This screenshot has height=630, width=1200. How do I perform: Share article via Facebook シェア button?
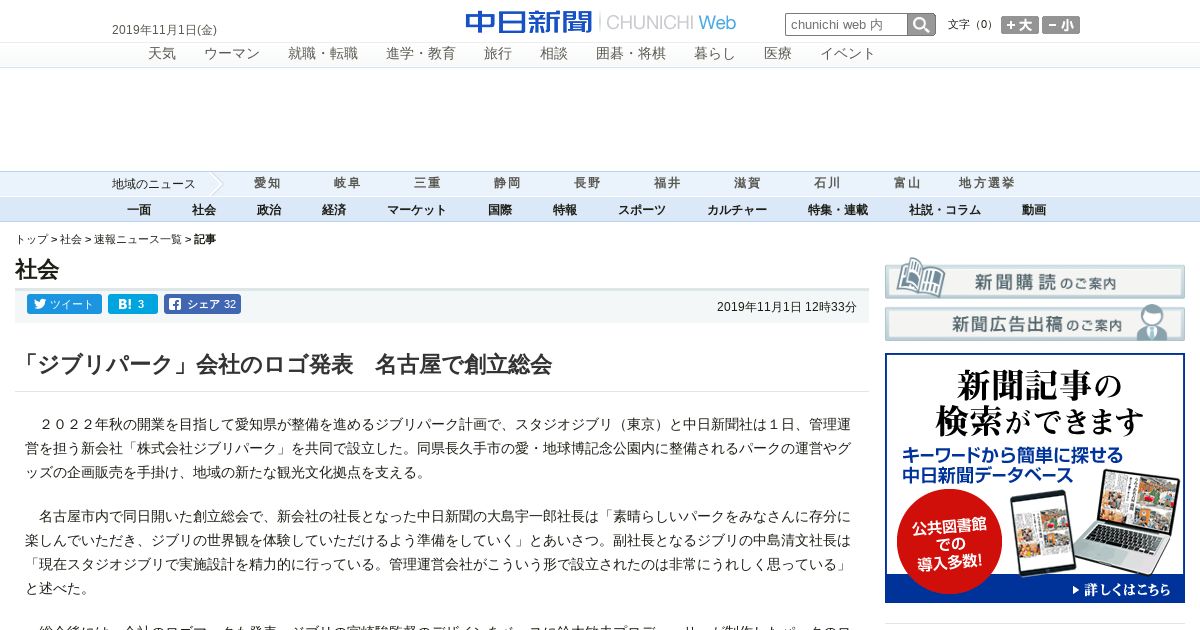[203, 304]
